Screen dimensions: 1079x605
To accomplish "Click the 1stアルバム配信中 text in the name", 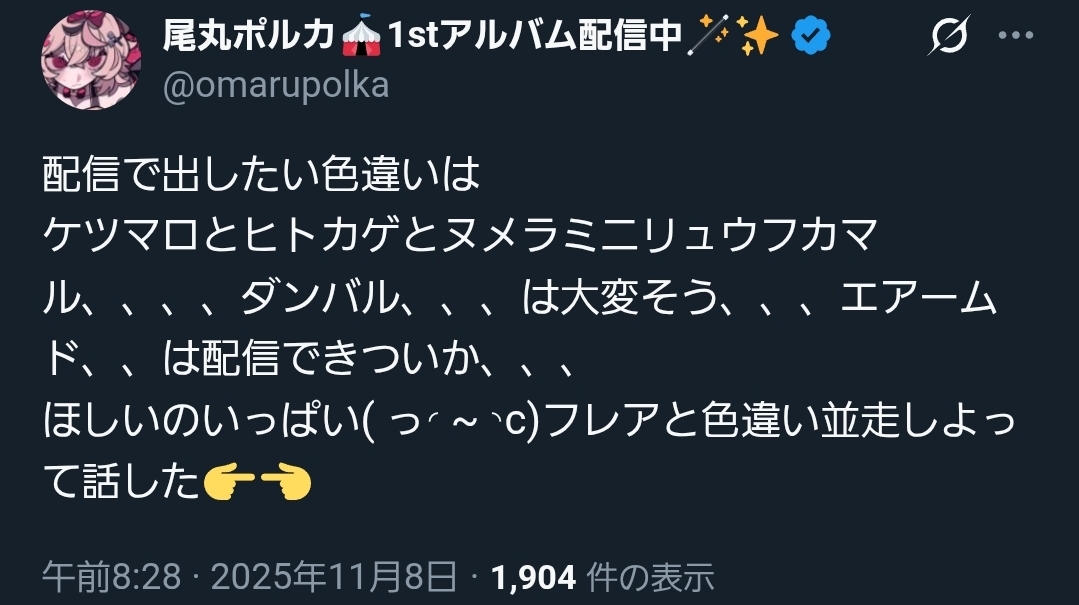I will click(535, 34).
